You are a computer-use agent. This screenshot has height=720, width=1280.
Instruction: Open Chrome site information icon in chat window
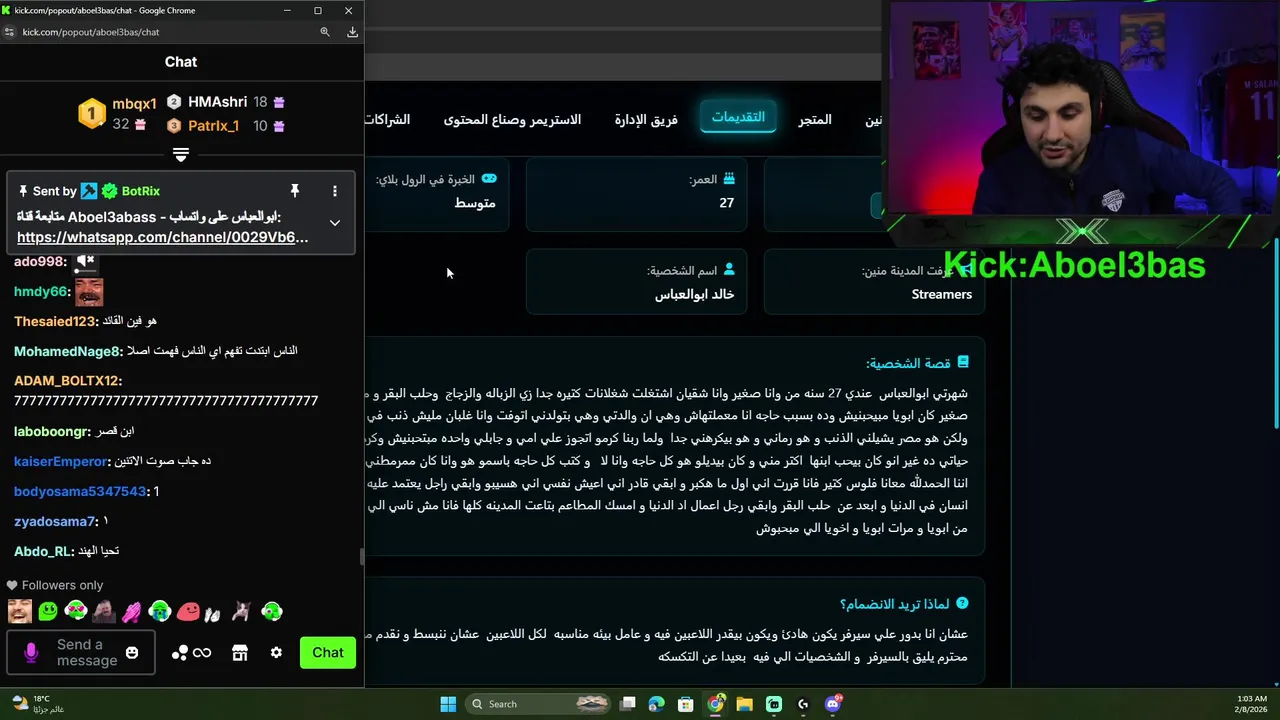coord(9,32)
